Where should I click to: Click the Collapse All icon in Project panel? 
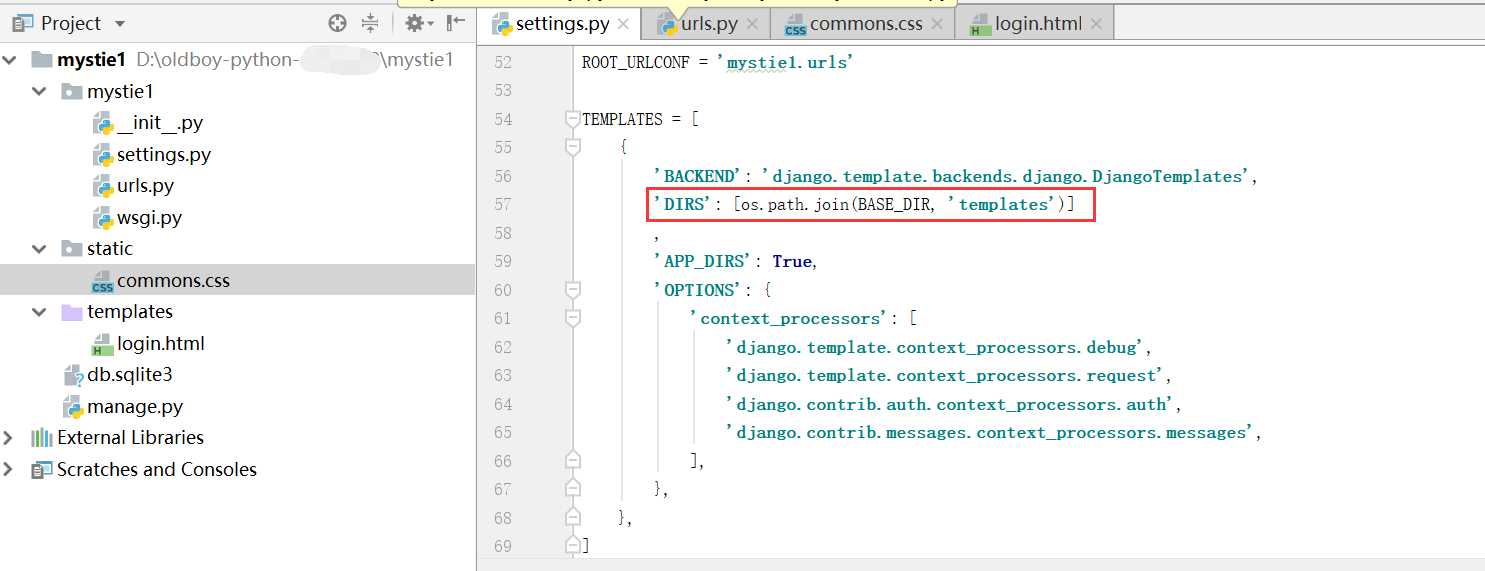370,23
